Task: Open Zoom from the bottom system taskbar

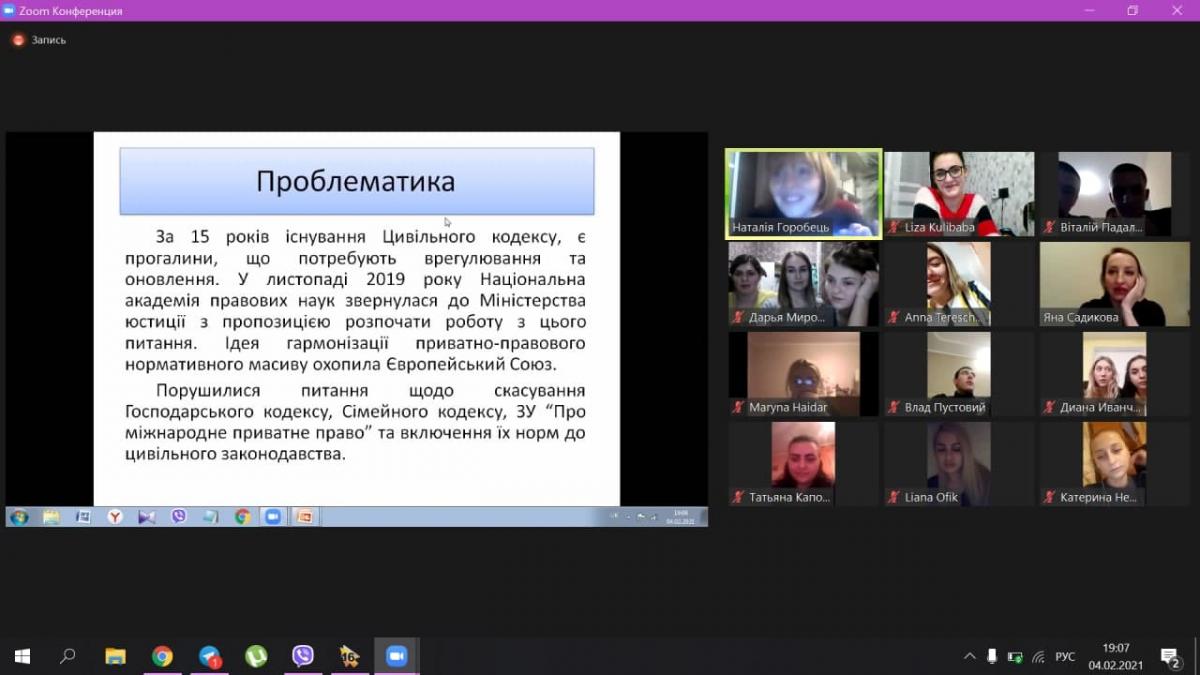Action: click(396, 656)
